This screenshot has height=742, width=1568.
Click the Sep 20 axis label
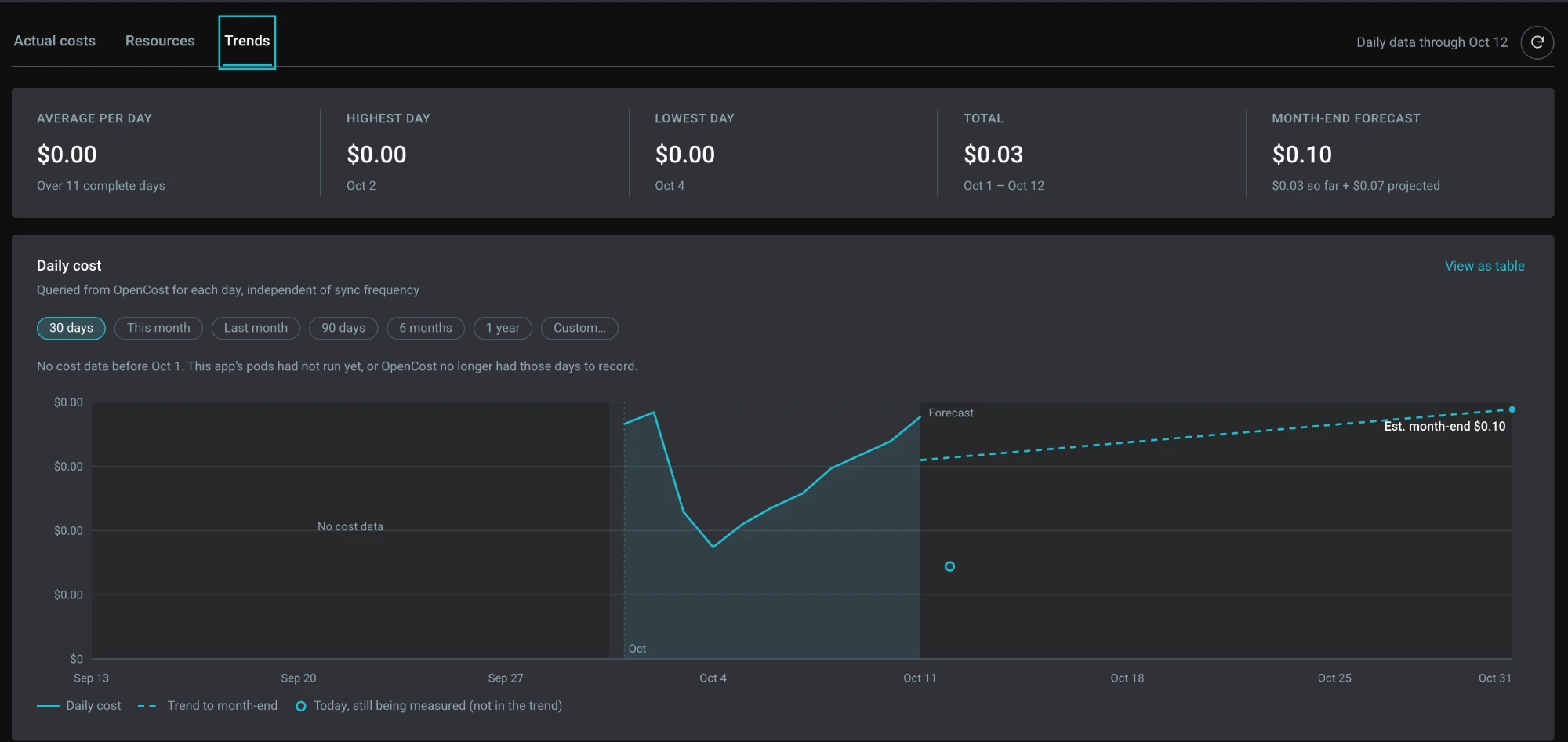(299, 678)
